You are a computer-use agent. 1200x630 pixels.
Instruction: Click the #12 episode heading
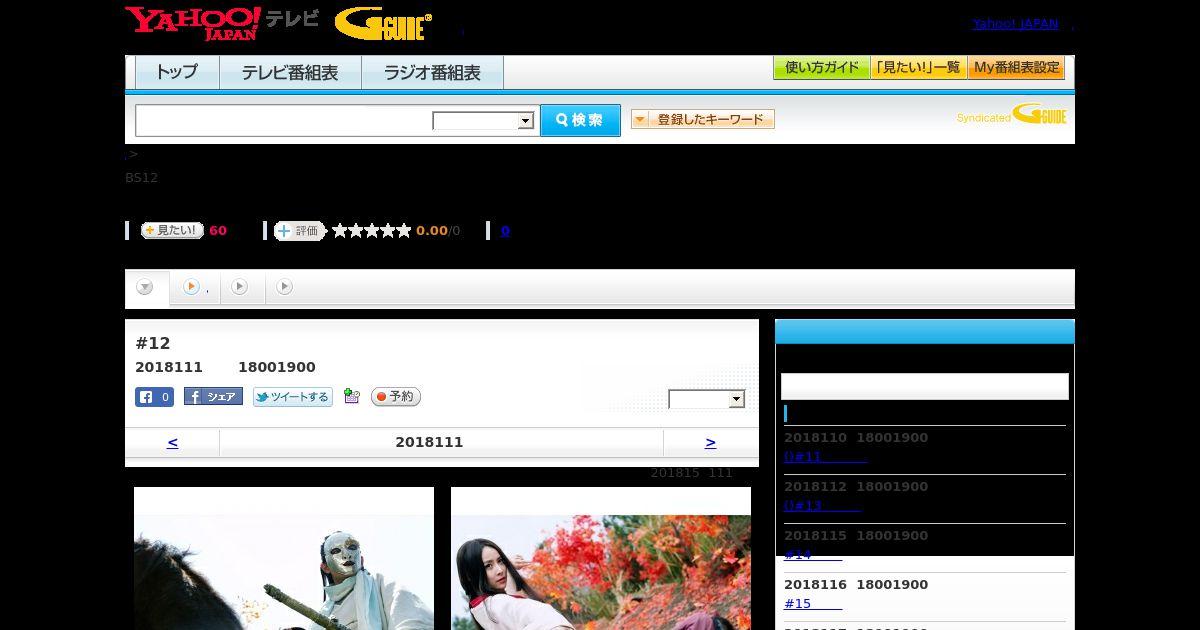point(153,343)
